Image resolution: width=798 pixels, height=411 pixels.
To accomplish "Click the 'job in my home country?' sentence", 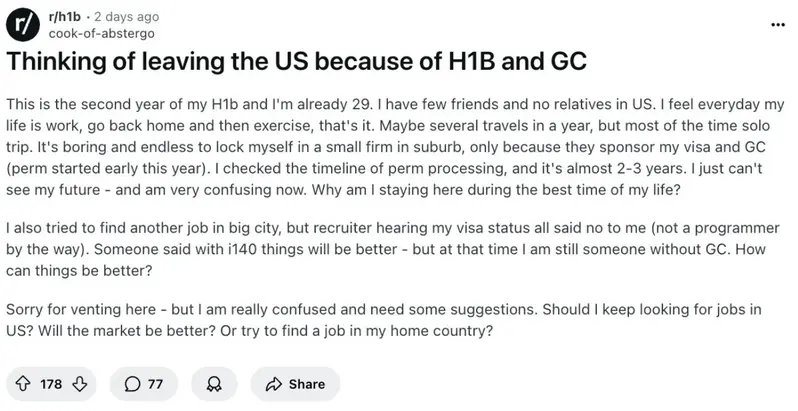I will tap(412, 327).
